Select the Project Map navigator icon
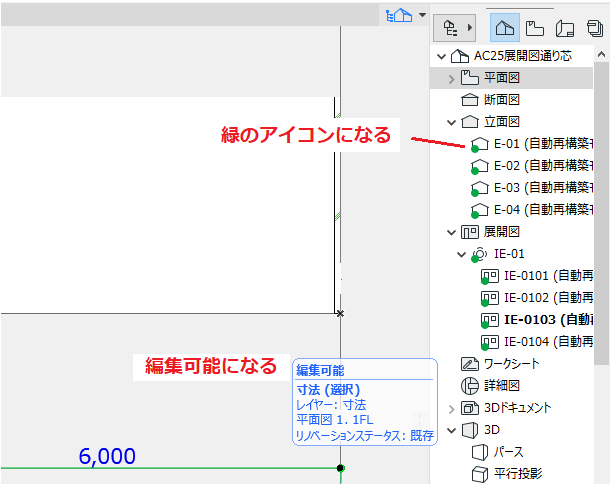This screenshot has height=484, width=615. click(x=505, y=28)
